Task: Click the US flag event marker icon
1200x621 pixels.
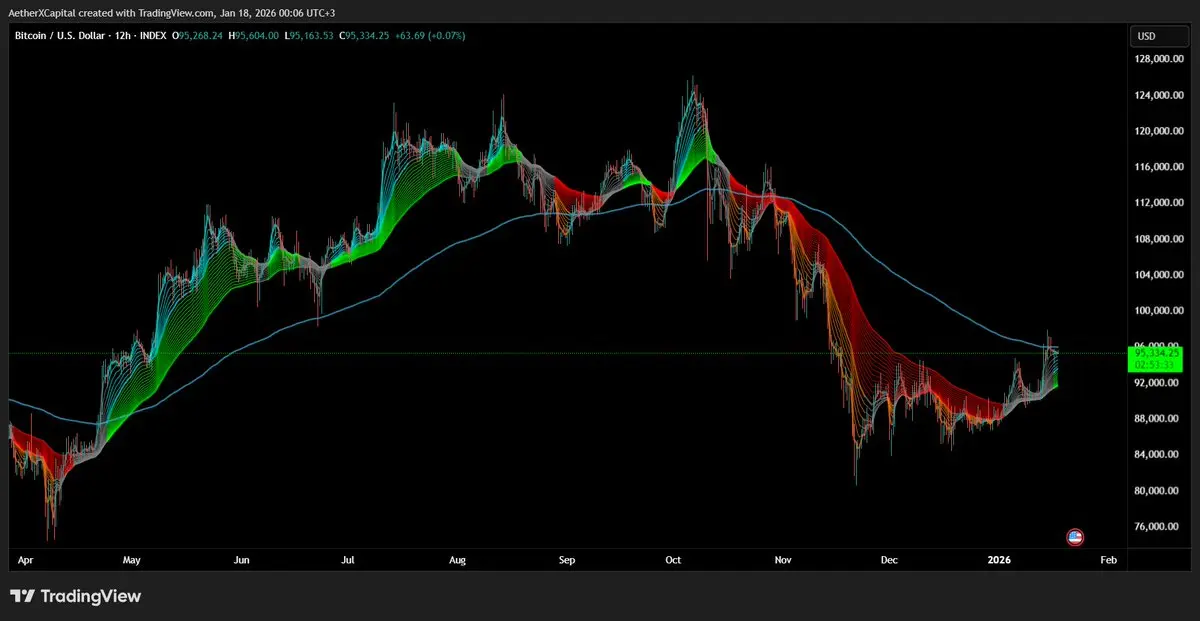Action: pos(1075,537)
